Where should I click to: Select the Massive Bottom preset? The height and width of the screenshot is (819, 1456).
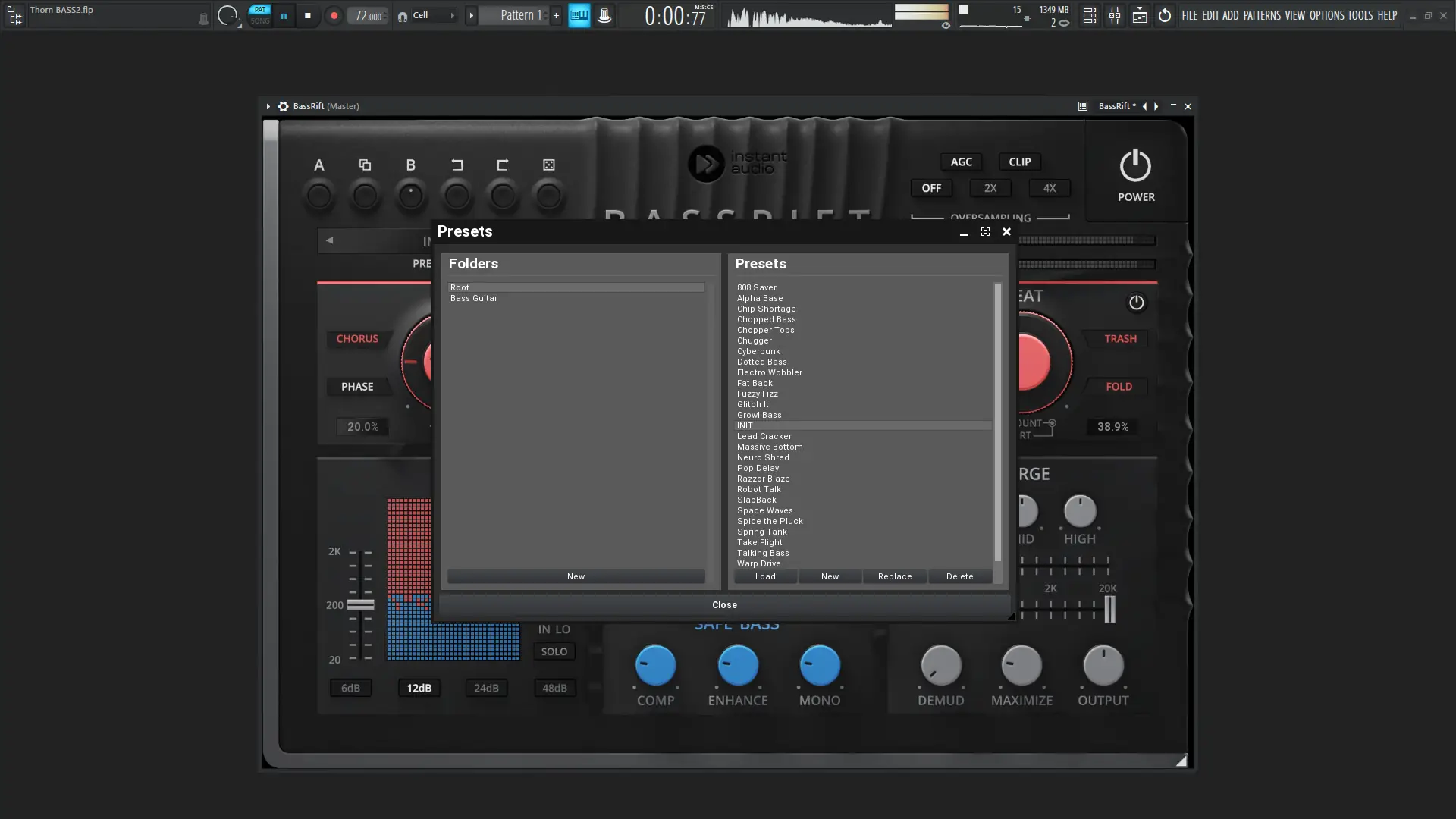769,447
